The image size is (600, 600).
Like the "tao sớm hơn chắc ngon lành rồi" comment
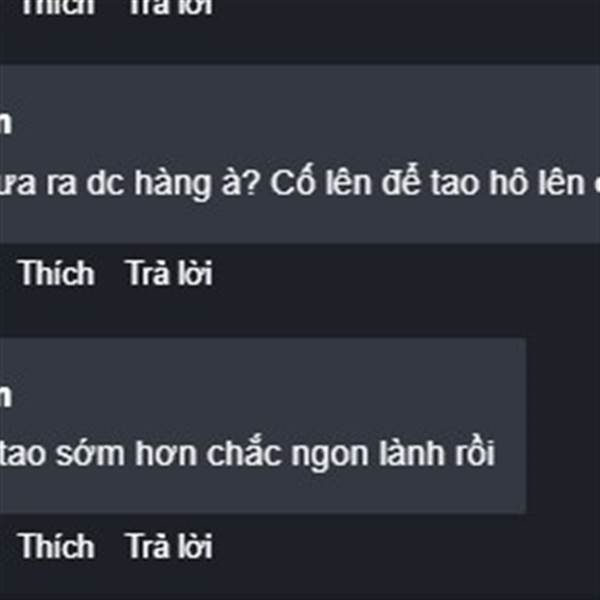pyautogui.click(x=56, y=546)
